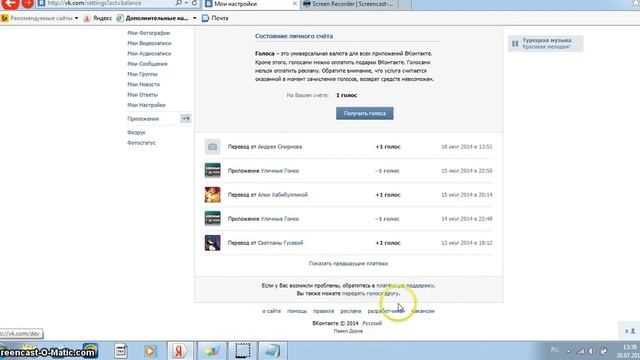
Task: Close the Мои настройки tab
Action: tap(295, 4)
